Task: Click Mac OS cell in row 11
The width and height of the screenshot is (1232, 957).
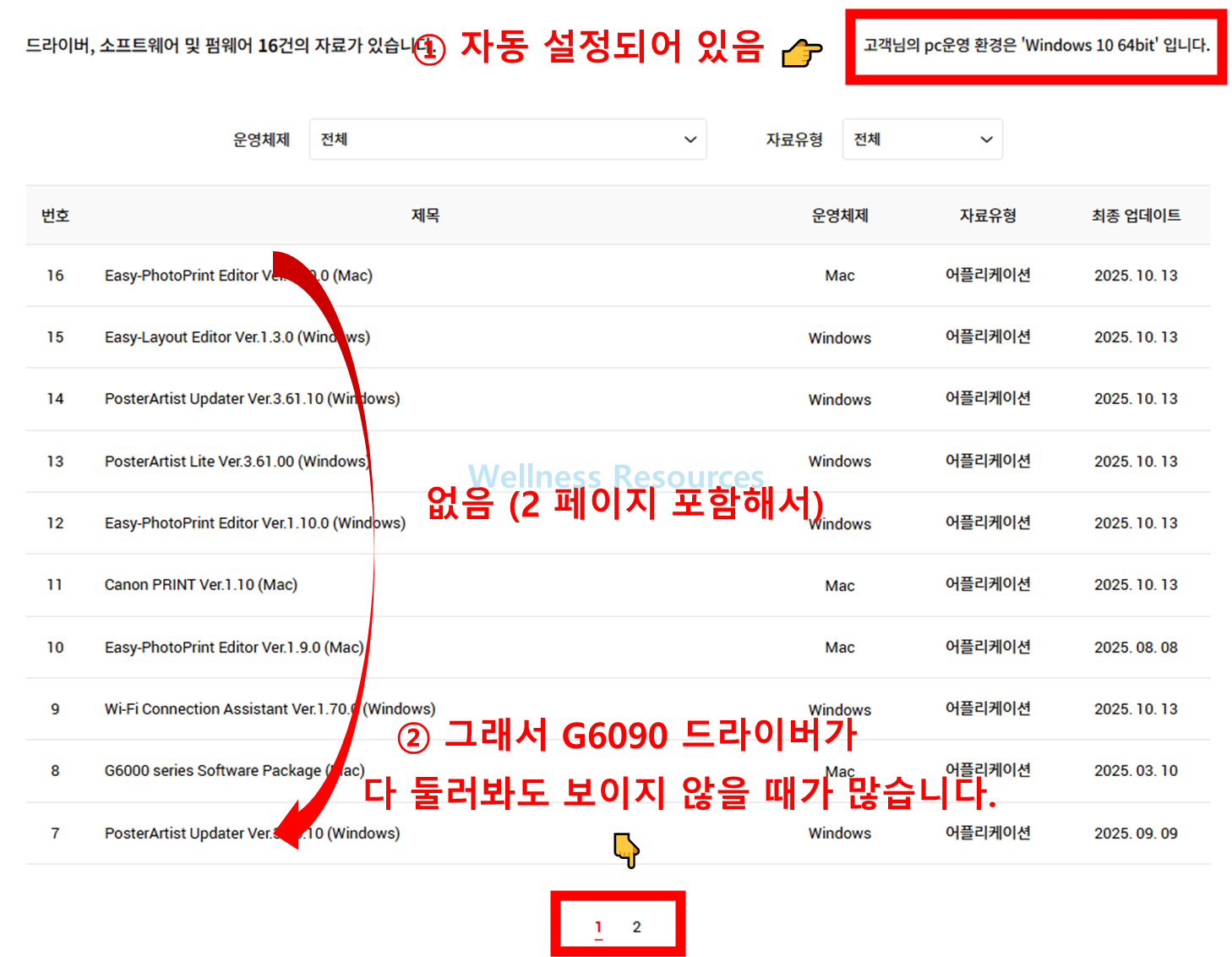Action: [x=840, y=585]
